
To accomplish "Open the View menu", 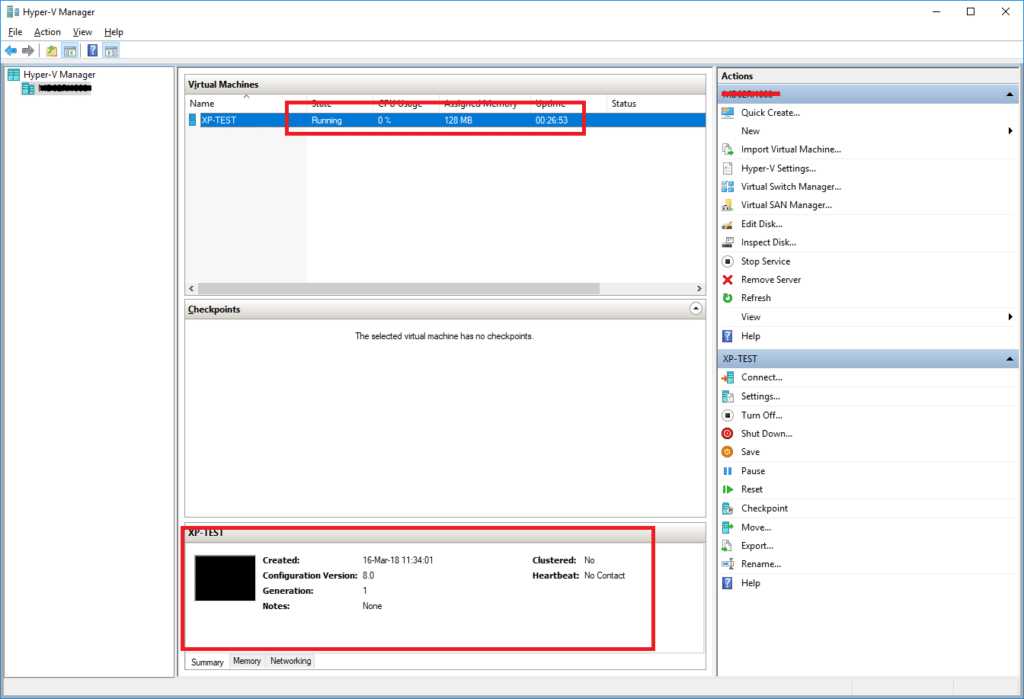I will 82,31.
